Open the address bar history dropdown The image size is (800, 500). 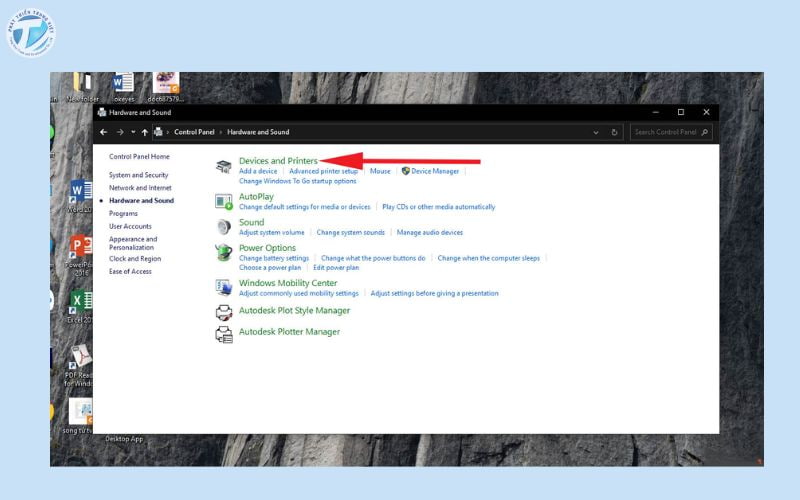[x=597, y=132]
